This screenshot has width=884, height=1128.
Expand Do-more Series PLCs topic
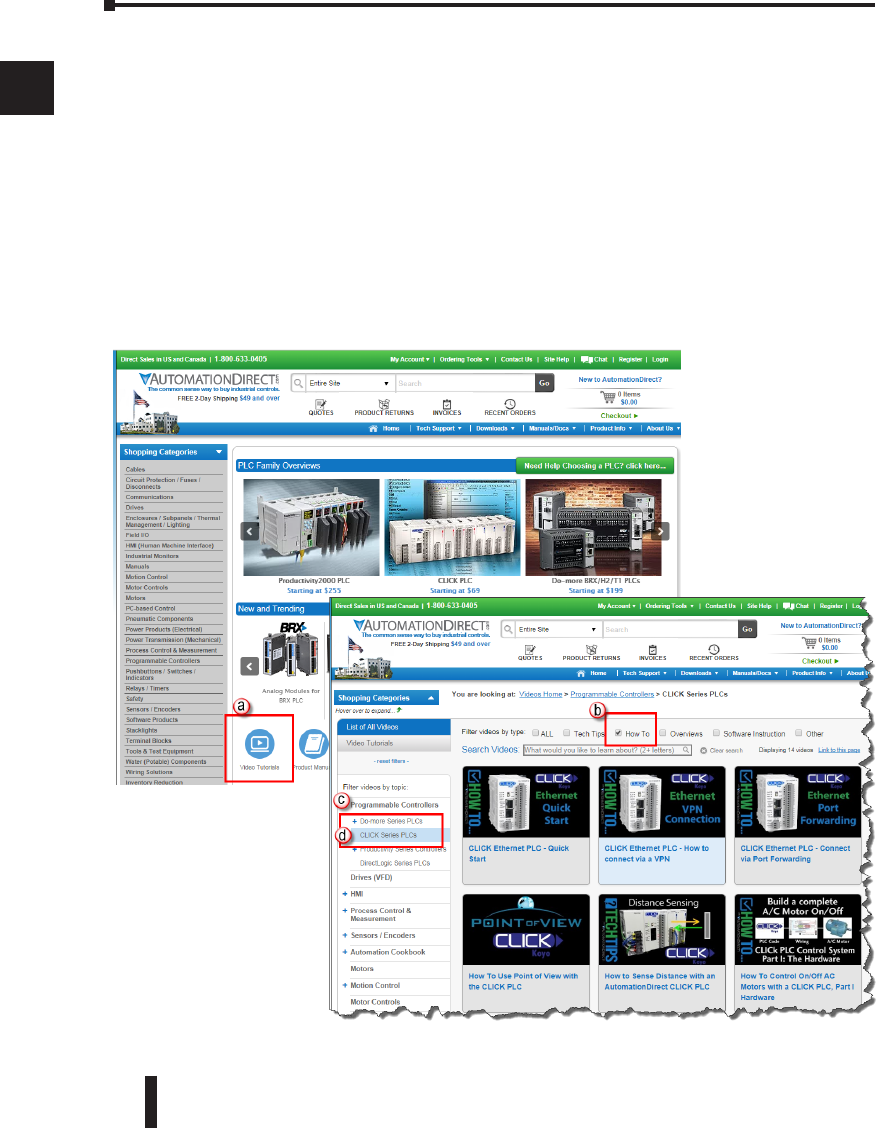pyautogui.click(x=355, y=821)
